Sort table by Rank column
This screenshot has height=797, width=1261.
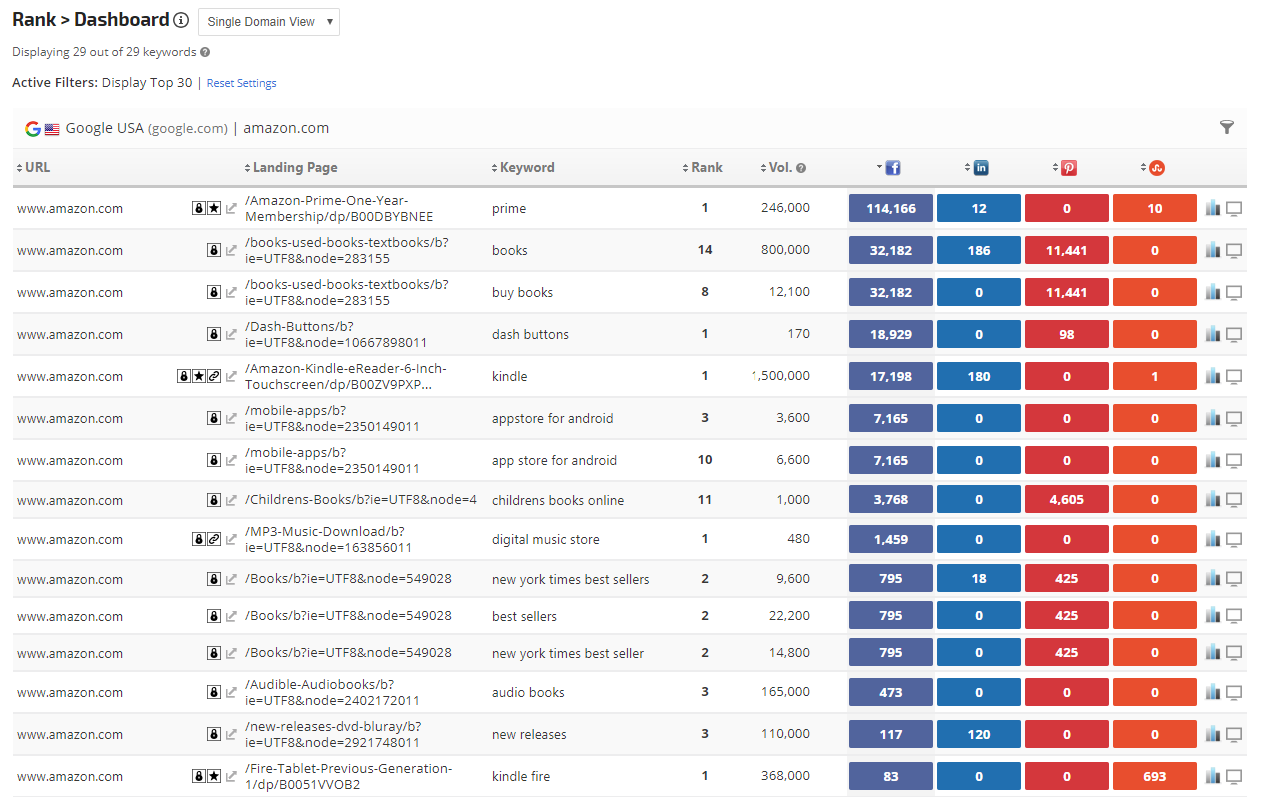[x=703, y=168]
